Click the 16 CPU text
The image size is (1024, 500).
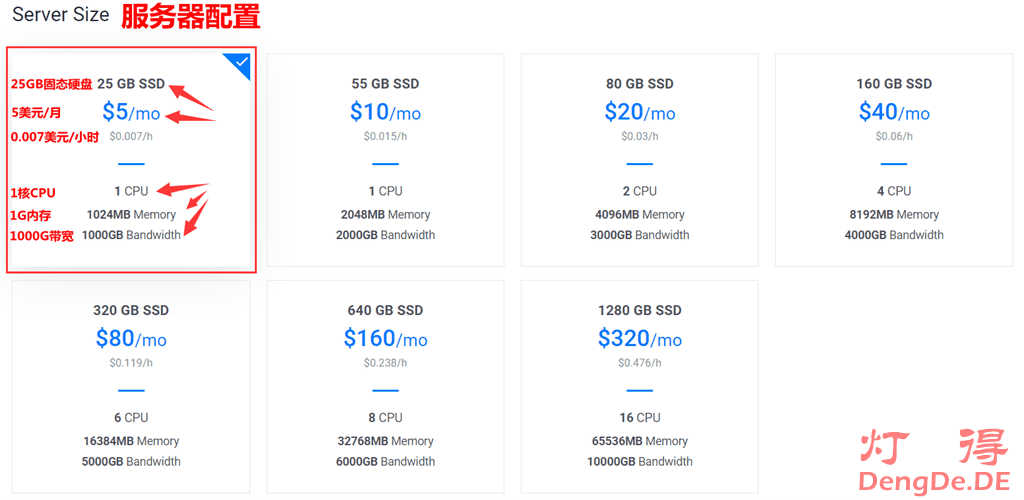pos(639,418)
